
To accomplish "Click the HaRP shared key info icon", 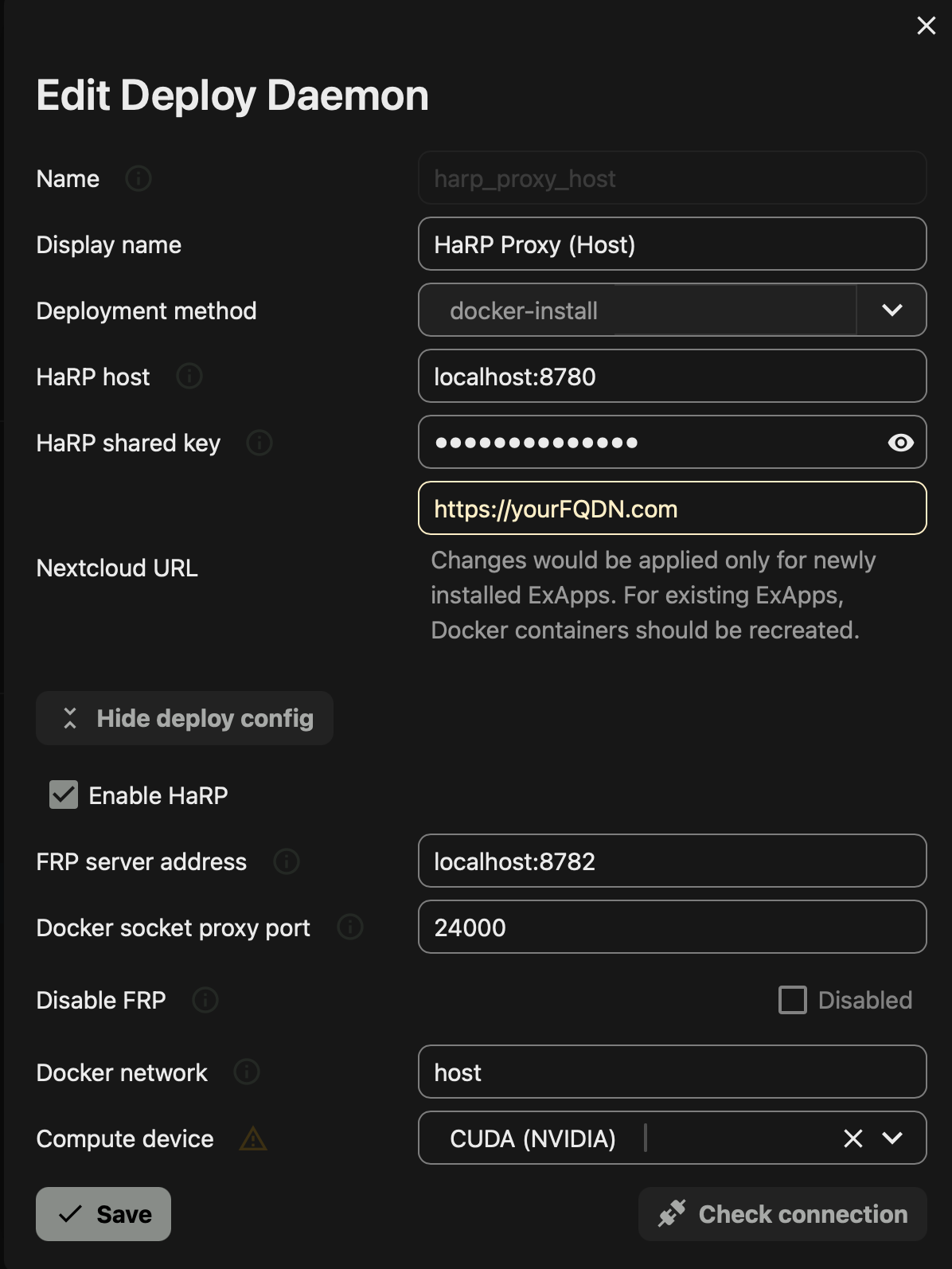I will pos(259,443).
